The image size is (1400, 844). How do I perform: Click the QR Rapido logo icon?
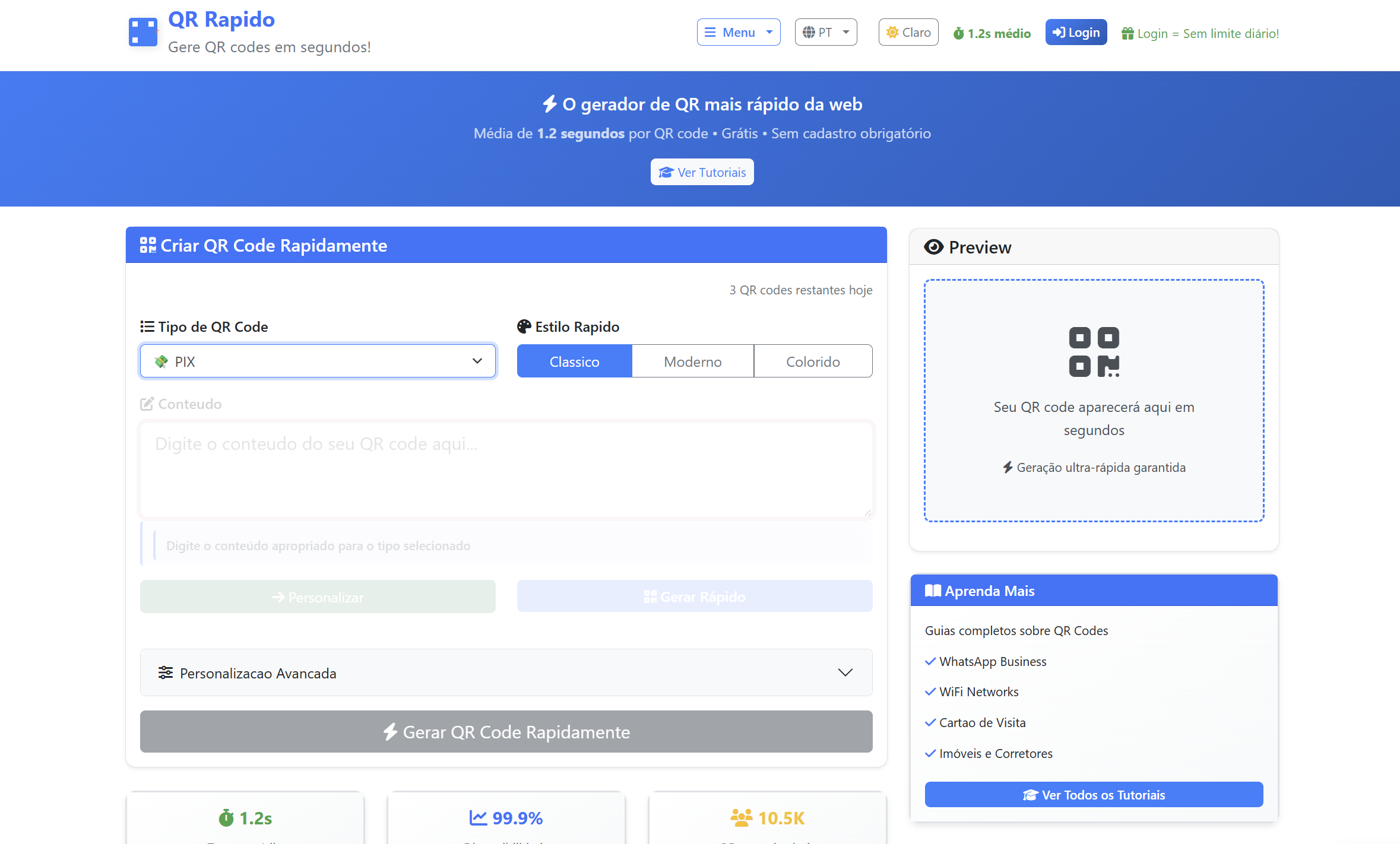[142, 32]
